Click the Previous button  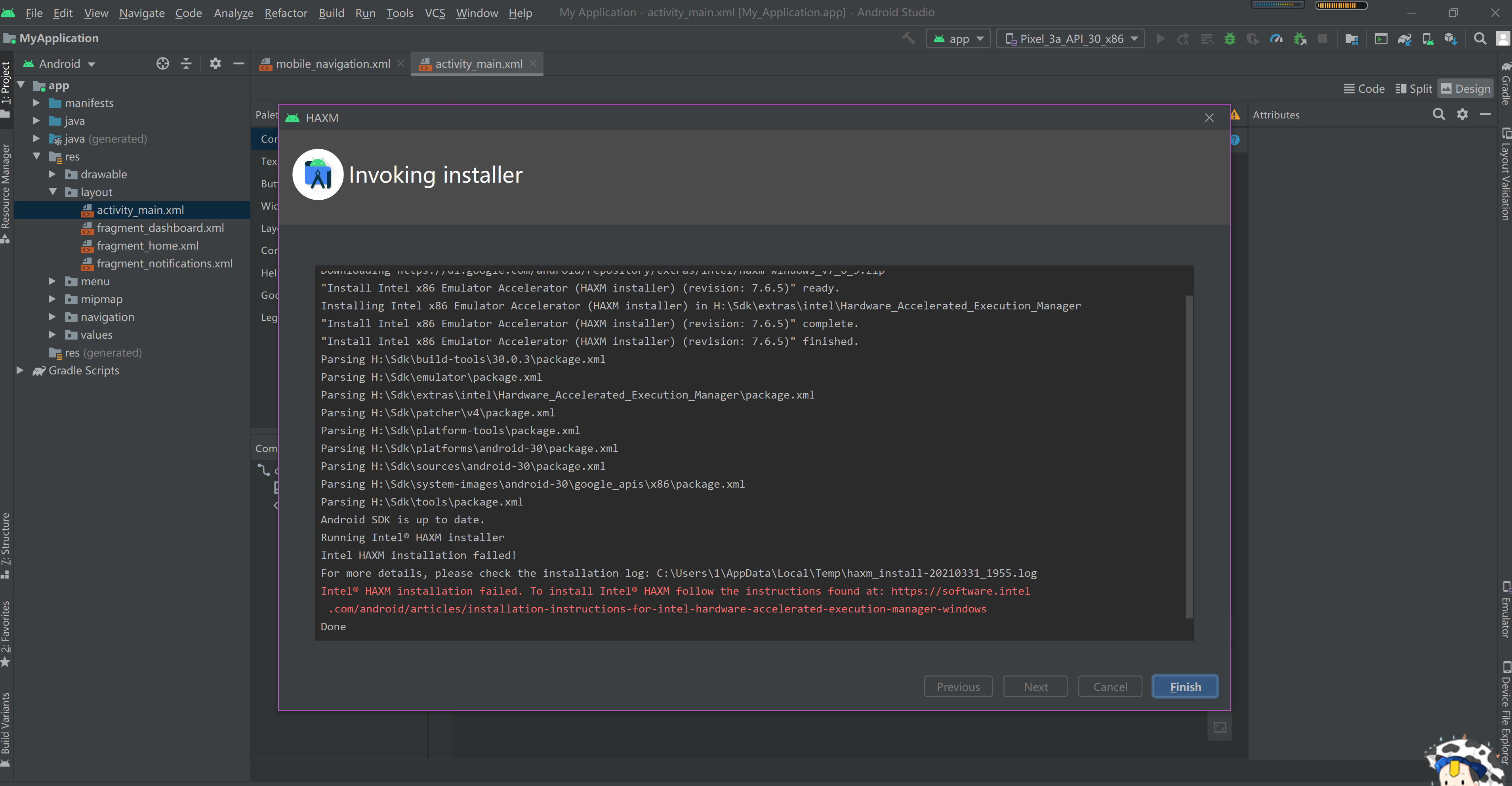(958, 686)
